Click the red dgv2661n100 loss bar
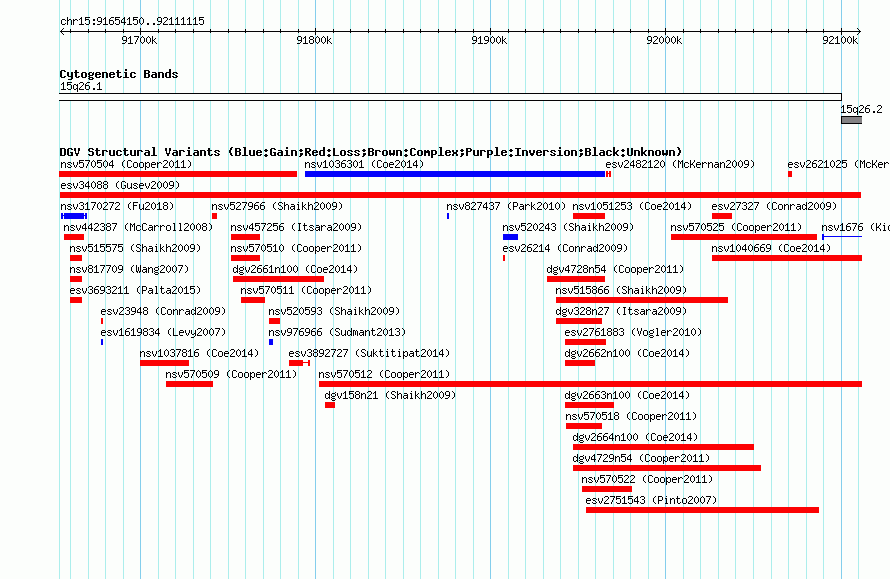Image resolution: width=890 pixels, height=579 pixels. pos(278,279)
